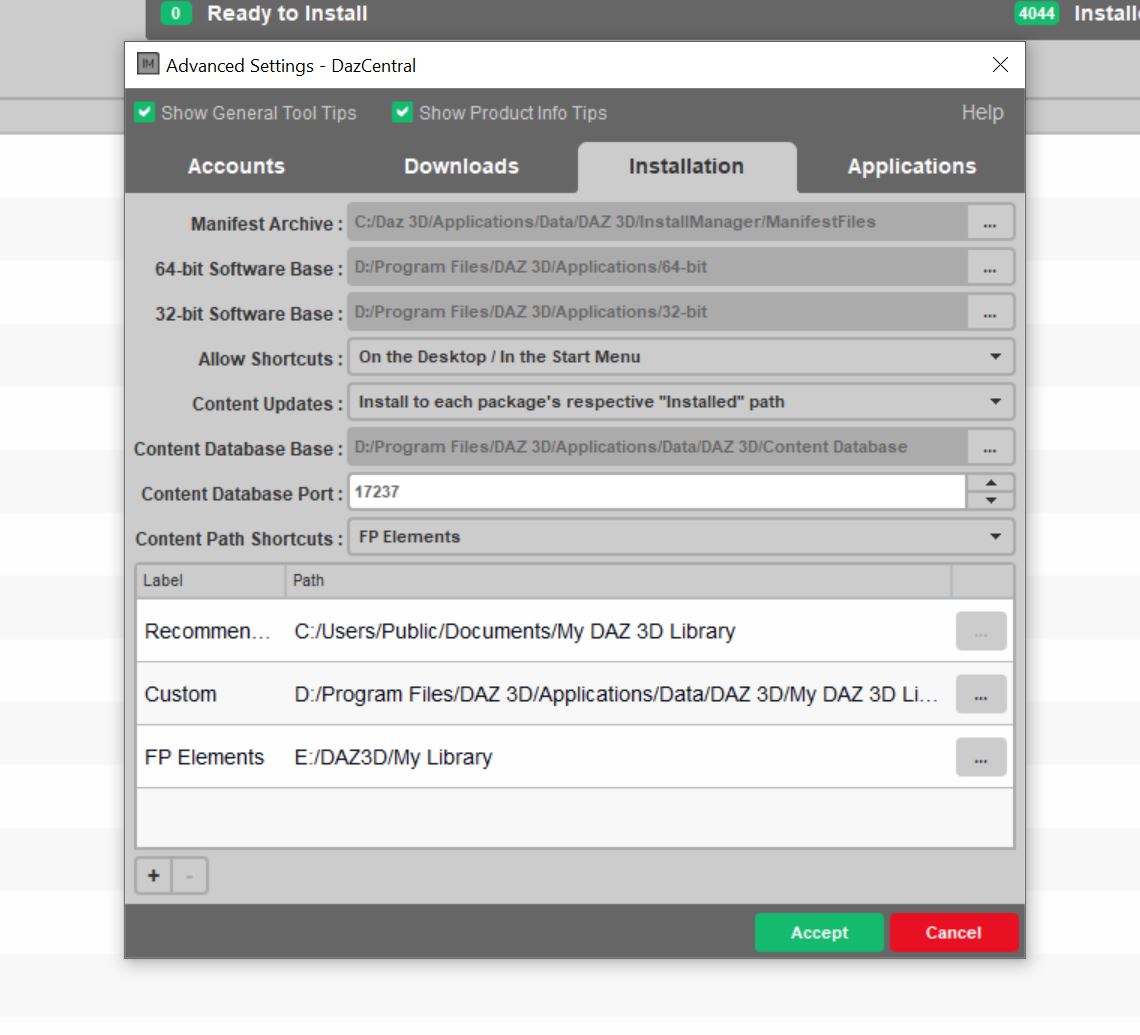The height and width of the screenshot is (1035, 1140).
Task: Open the Allow Shortcuts dropdown
Action: [x=681, y=357]
